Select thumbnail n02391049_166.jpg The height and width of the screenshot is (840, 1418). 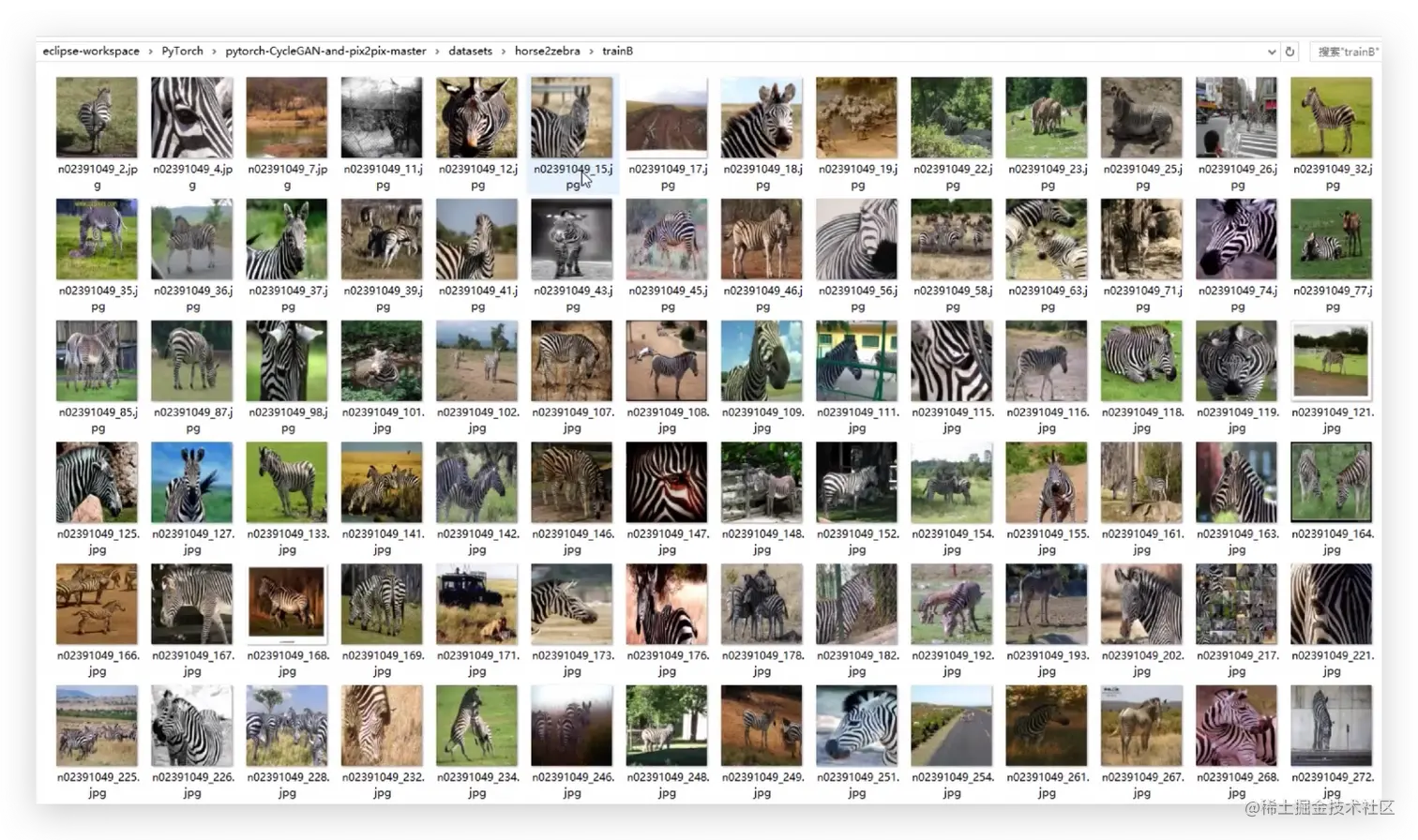(97, 604)
